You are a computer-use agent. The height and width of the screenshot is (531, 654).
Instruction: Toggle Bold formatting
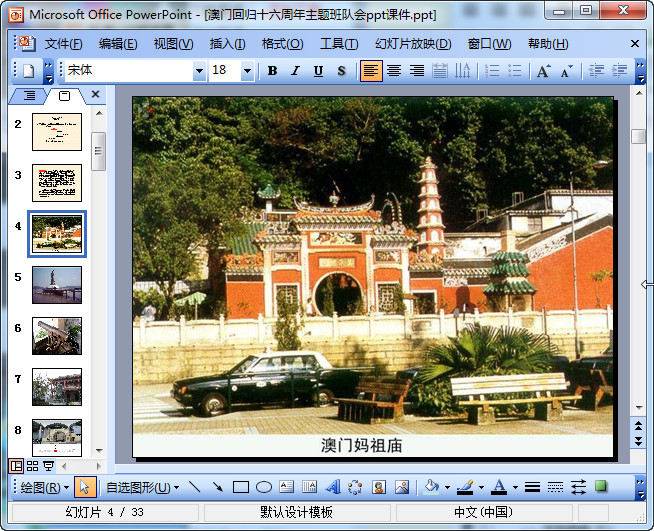[x=272, y=71]
